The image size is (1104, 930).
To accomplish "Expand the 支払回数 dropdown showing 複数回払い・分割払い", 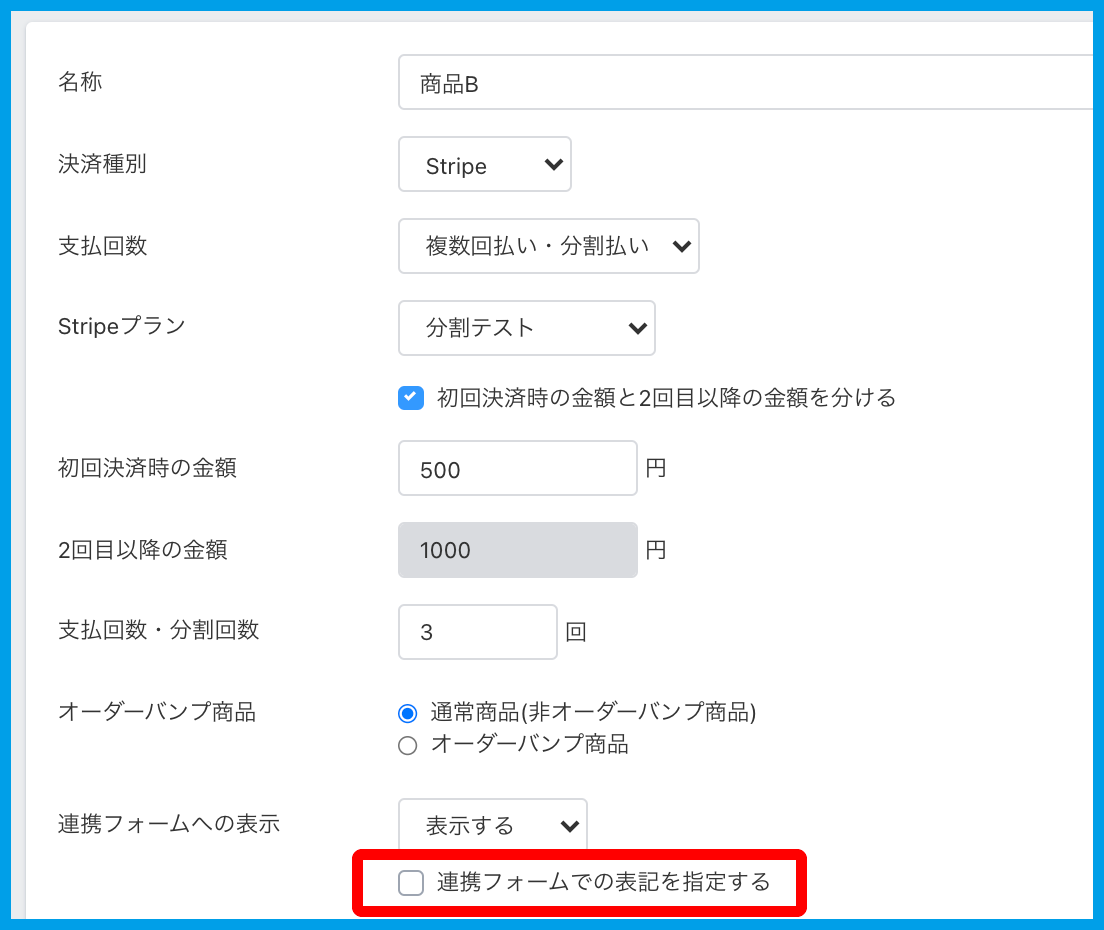I will click(548, 246).
